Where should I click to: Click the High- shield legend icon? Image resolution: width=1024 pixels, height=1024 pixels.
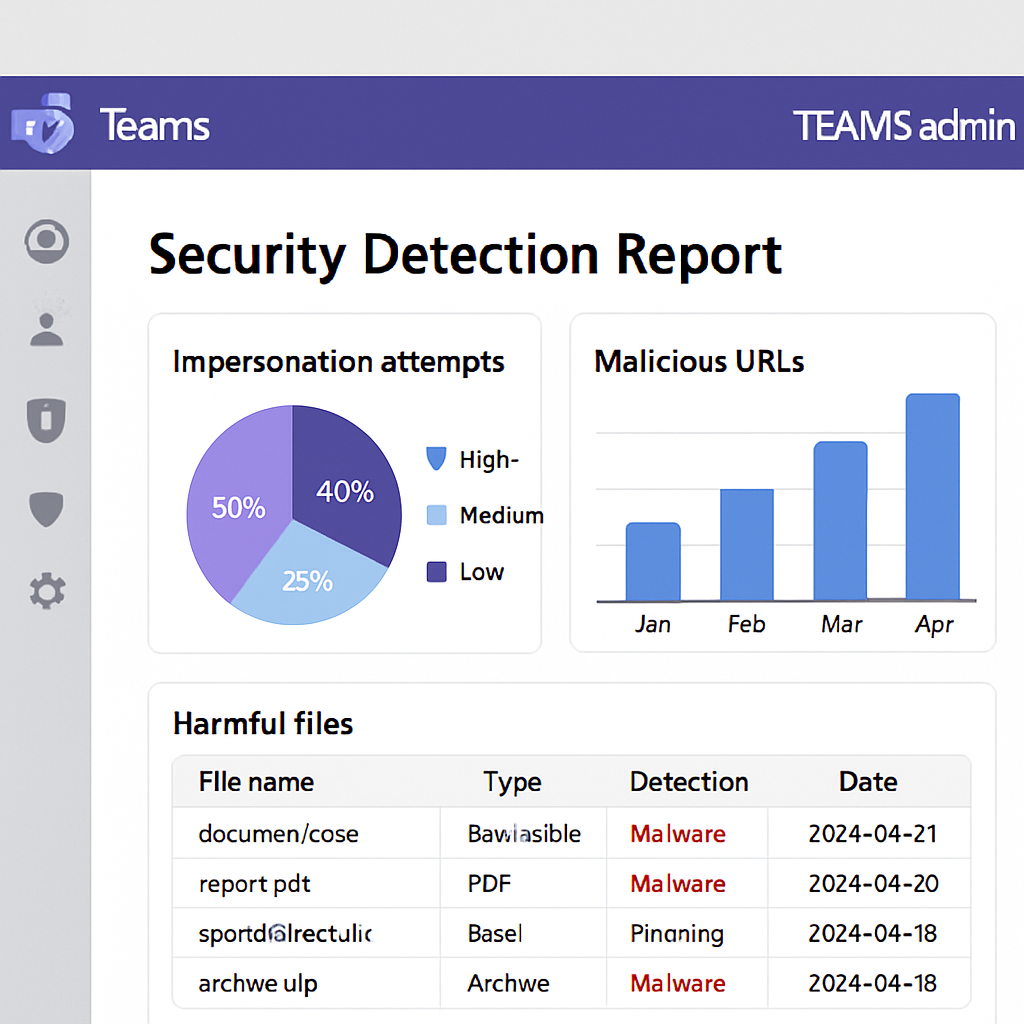(x=436, y=458)
